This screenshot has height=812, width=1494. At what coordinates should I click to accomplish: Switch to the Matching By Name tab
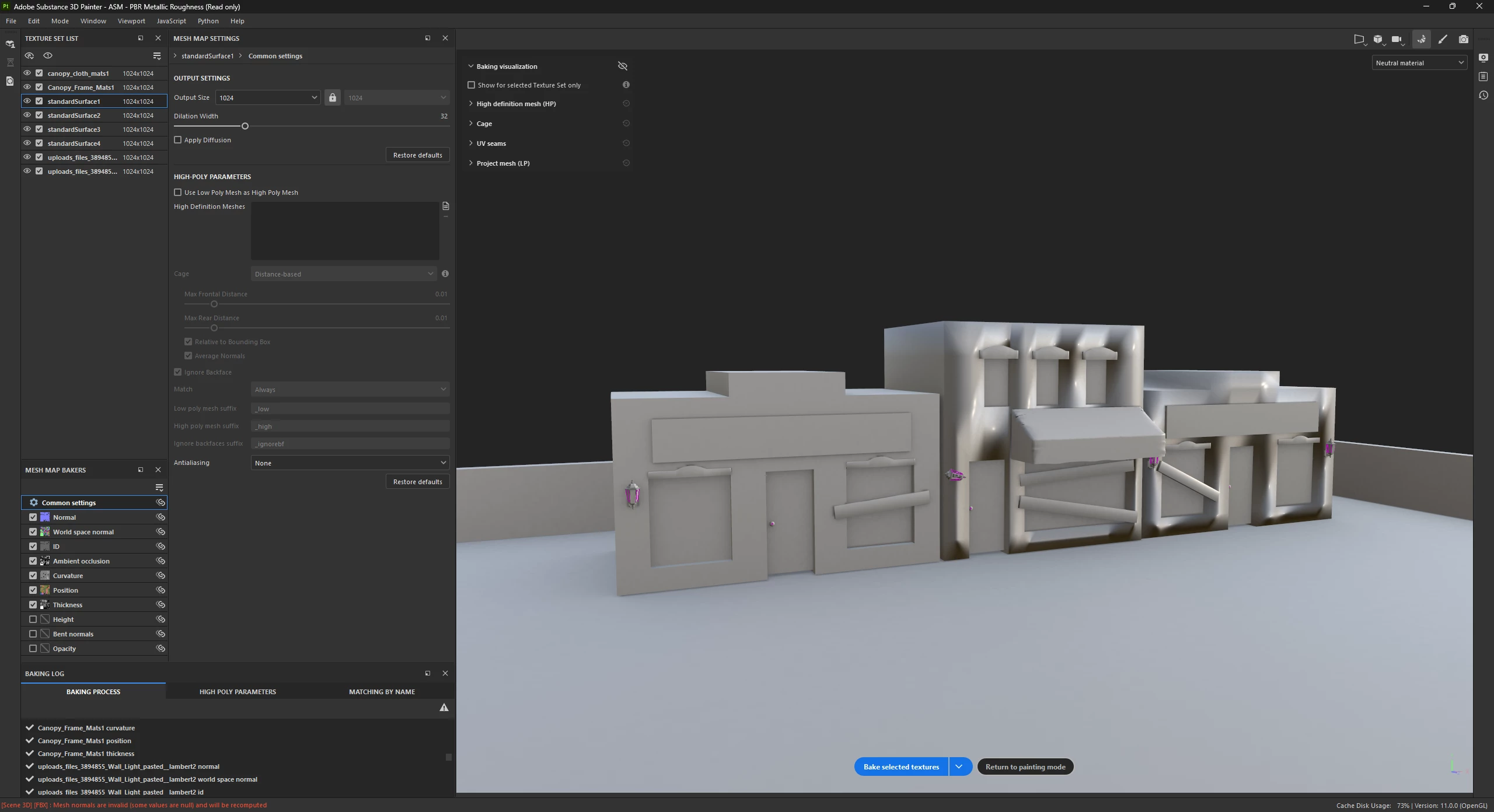(382, 691)
